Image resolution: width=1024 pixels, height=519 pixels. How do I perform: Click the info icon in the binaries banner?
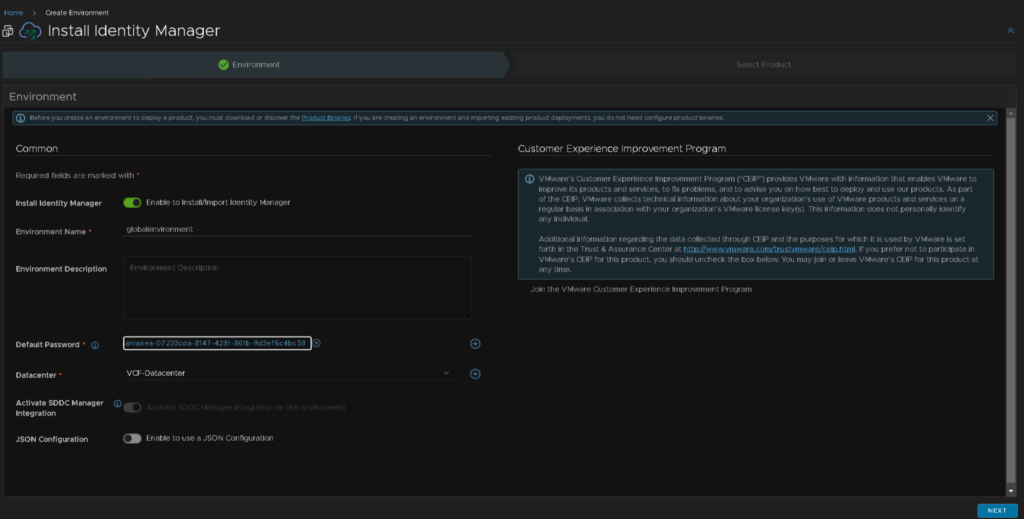pos(20,118)
